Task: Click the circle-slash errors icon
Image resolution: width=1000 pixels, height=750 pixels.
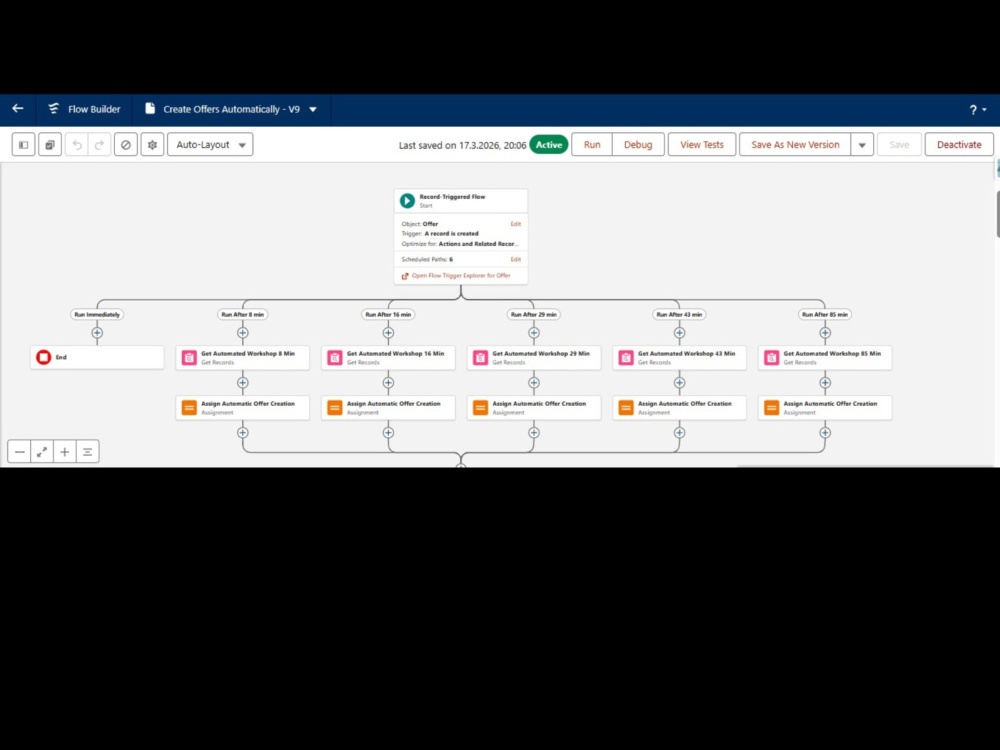Action: tap(126, 145)
